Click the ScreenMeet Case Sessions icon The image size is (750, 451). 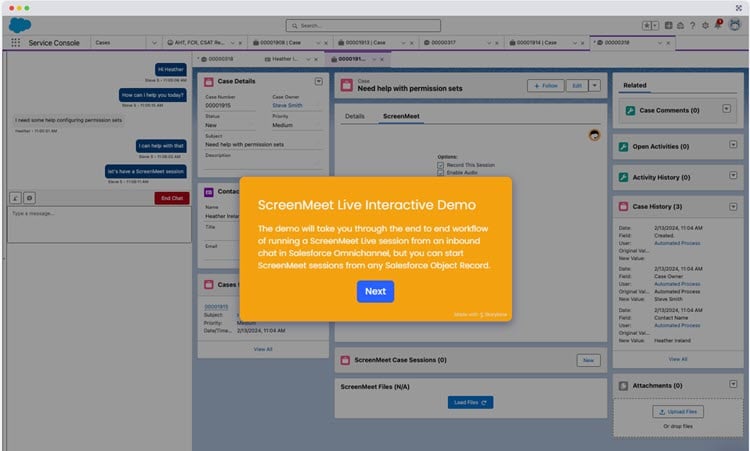click(x=345, y=360)
